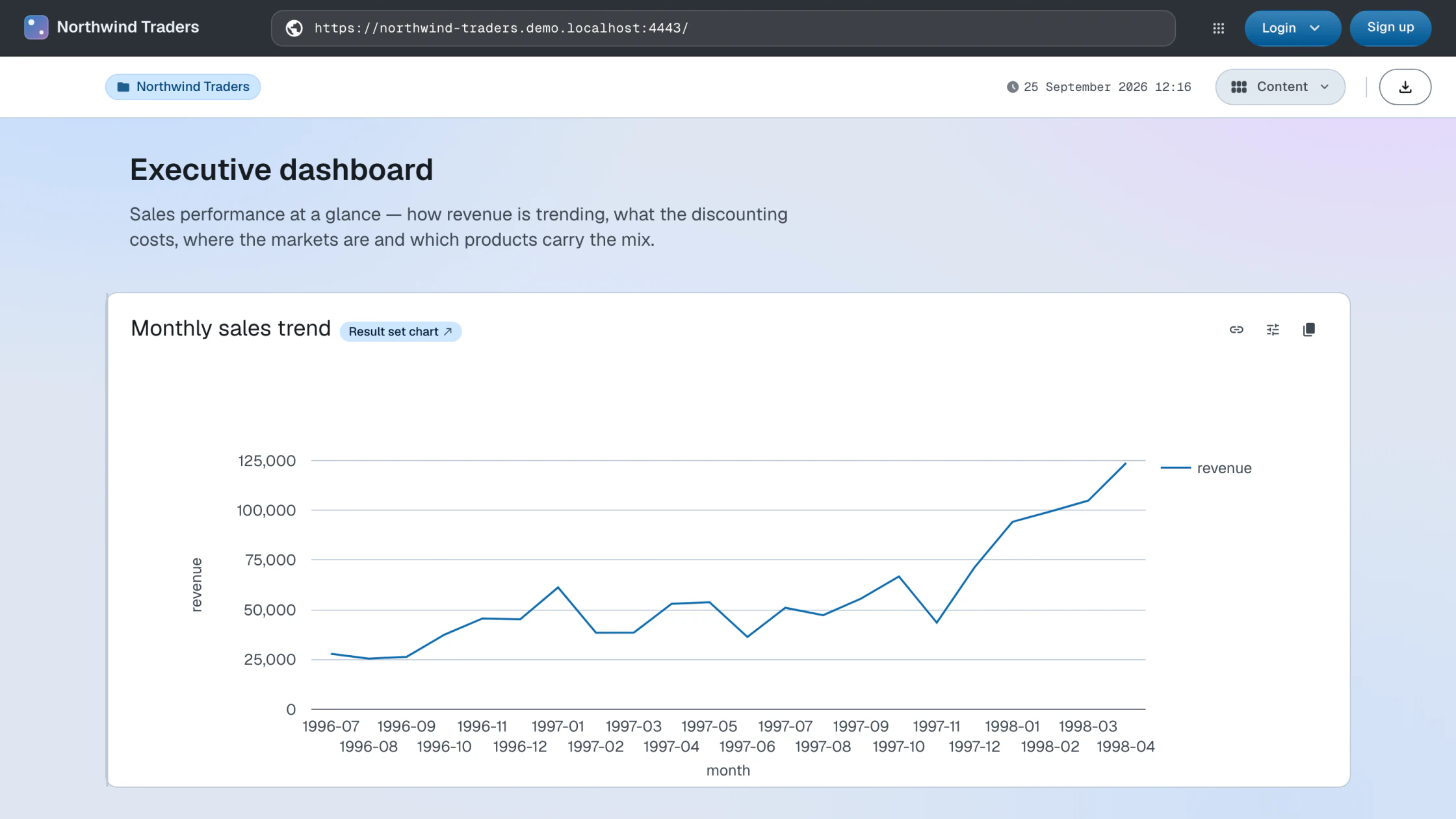Click the Executive dashboard heading
The image size is (1456, 819).
(x=281, y=170)
